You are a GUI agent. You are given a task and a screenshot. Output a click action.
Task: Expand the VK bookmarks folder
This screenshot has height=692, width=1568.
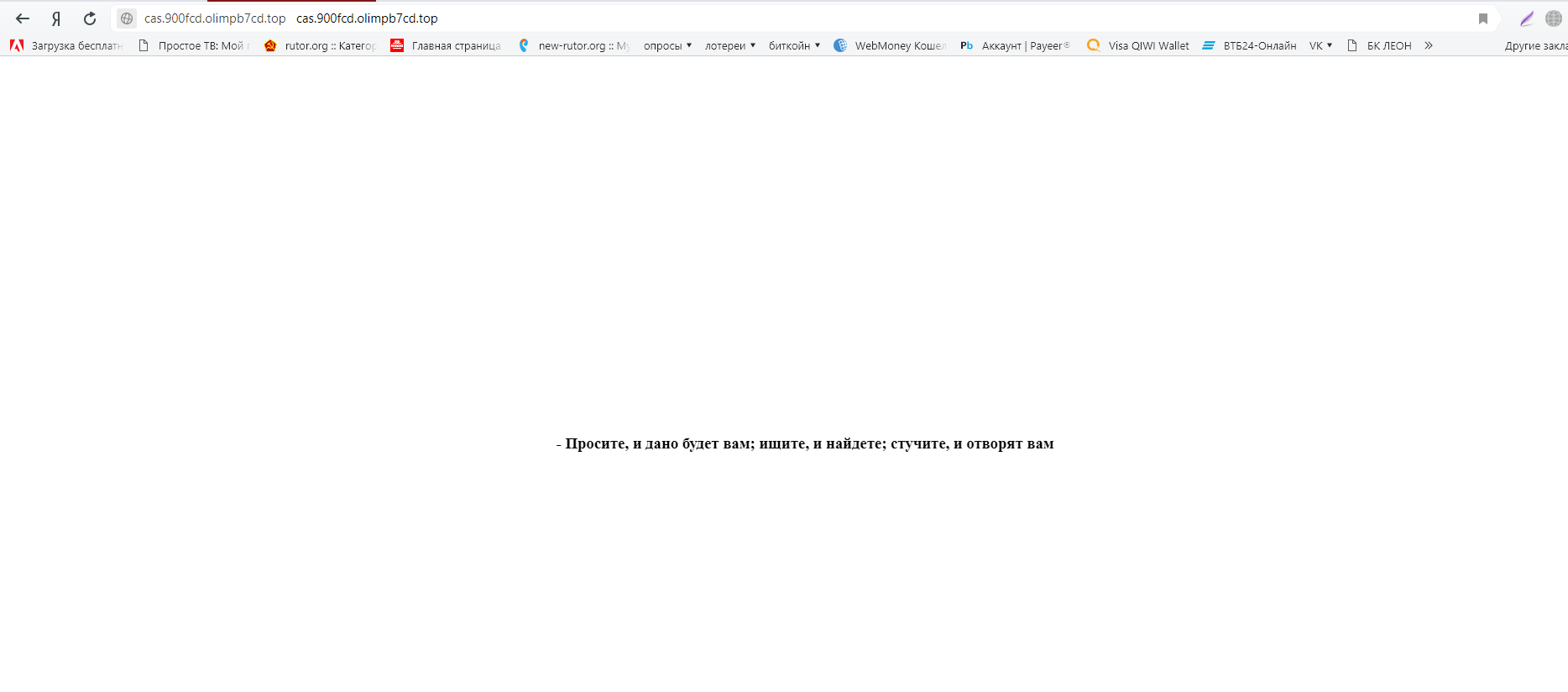(1320, 45)
